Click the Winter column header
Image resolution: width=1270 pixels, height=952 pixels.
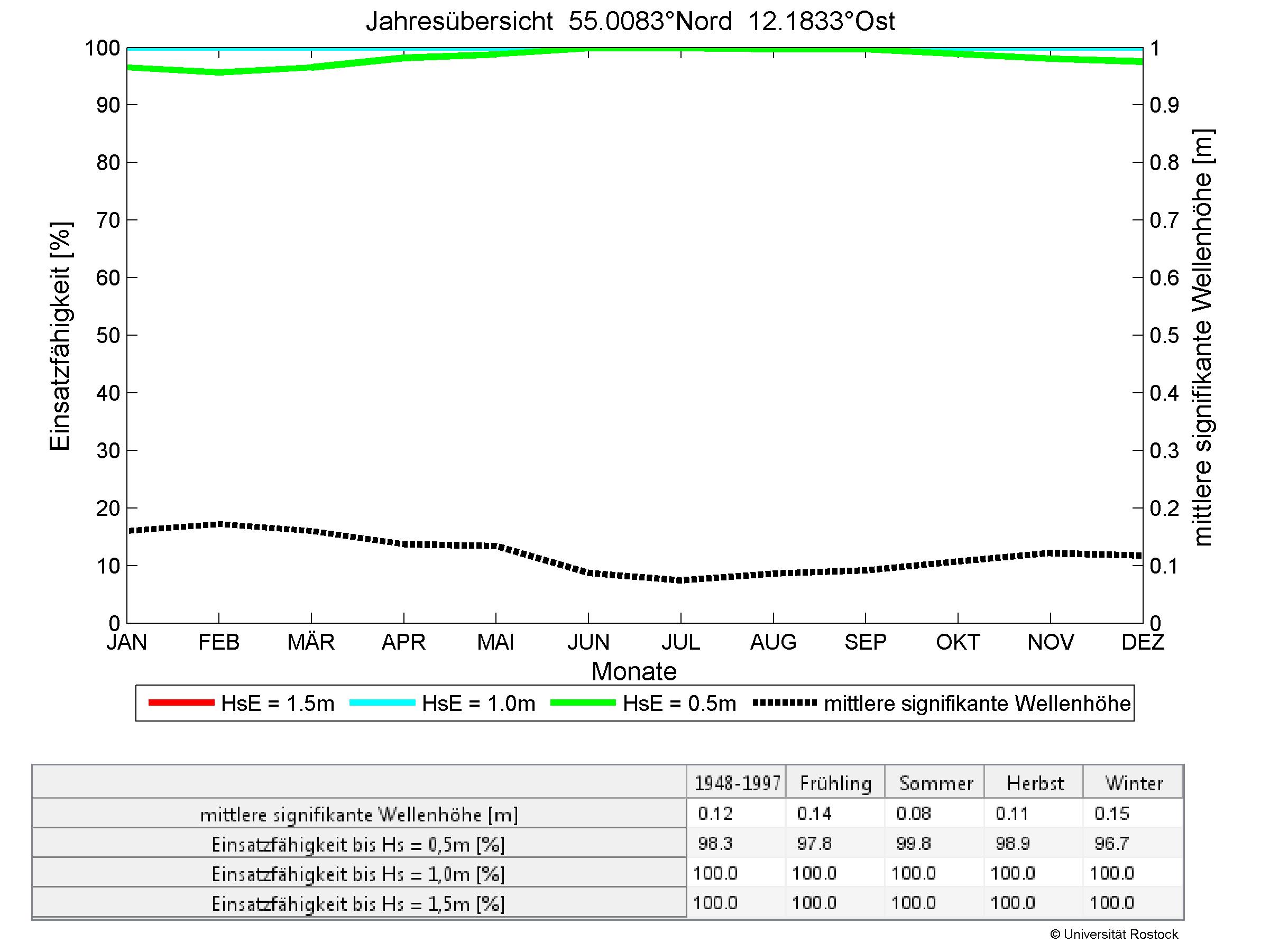(1134, 783)
